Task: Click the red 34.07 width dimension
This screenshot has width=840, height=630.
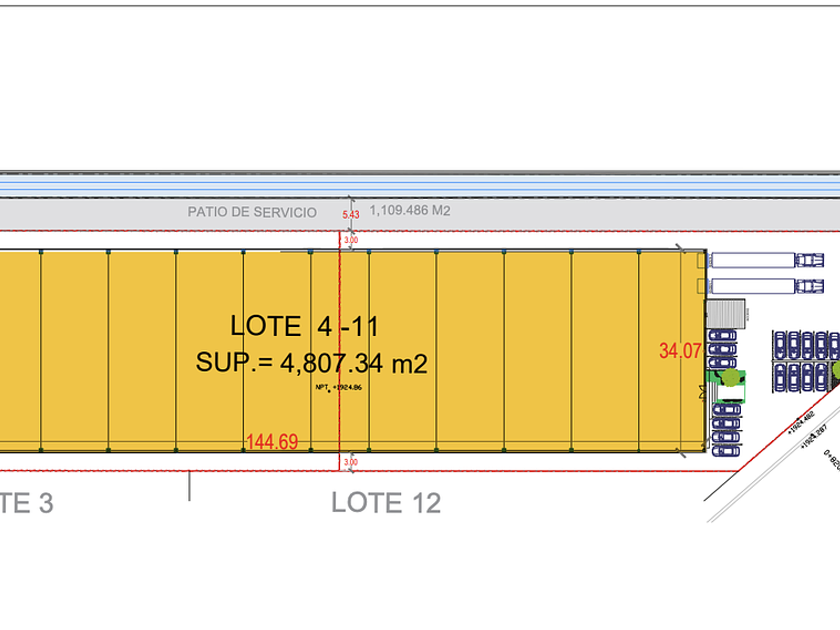Action: [678, 351]
